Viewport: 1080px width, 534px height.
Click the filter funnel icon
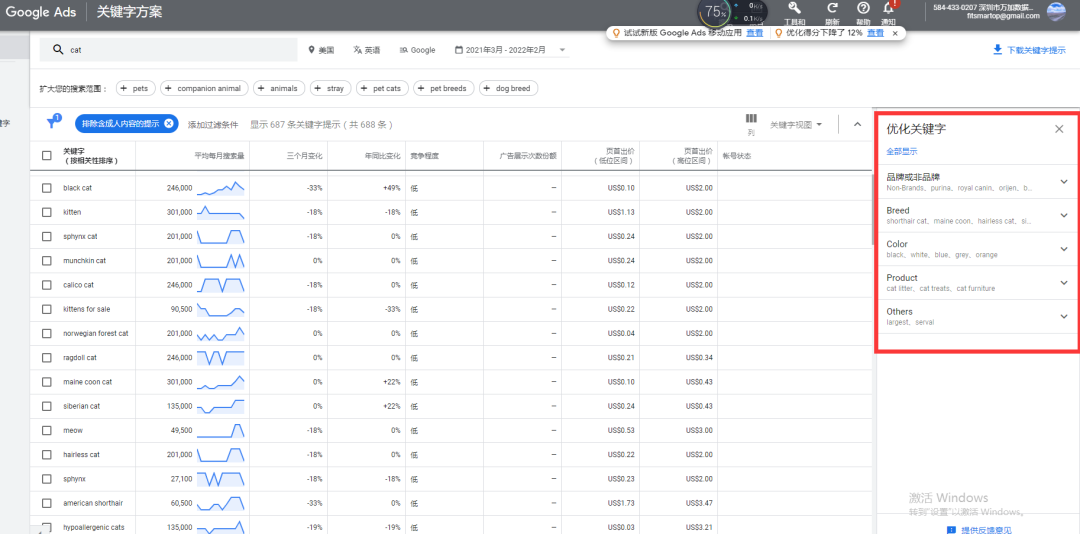(53, 123)
